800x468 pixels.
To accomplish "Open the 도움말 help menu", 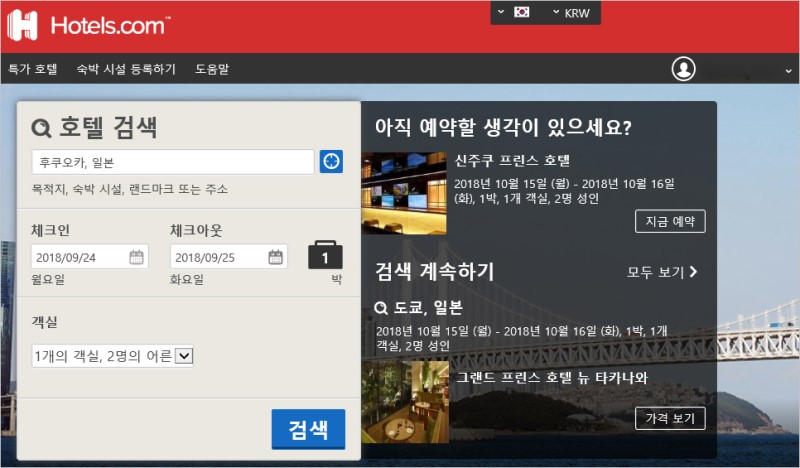I will pyautogui.click(x=212, y=68).
